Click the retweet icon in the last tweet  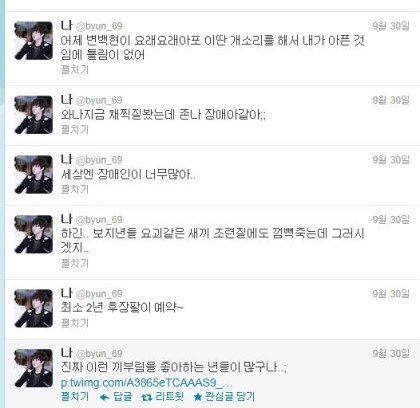pyautogui.click(x=146, y=397)
